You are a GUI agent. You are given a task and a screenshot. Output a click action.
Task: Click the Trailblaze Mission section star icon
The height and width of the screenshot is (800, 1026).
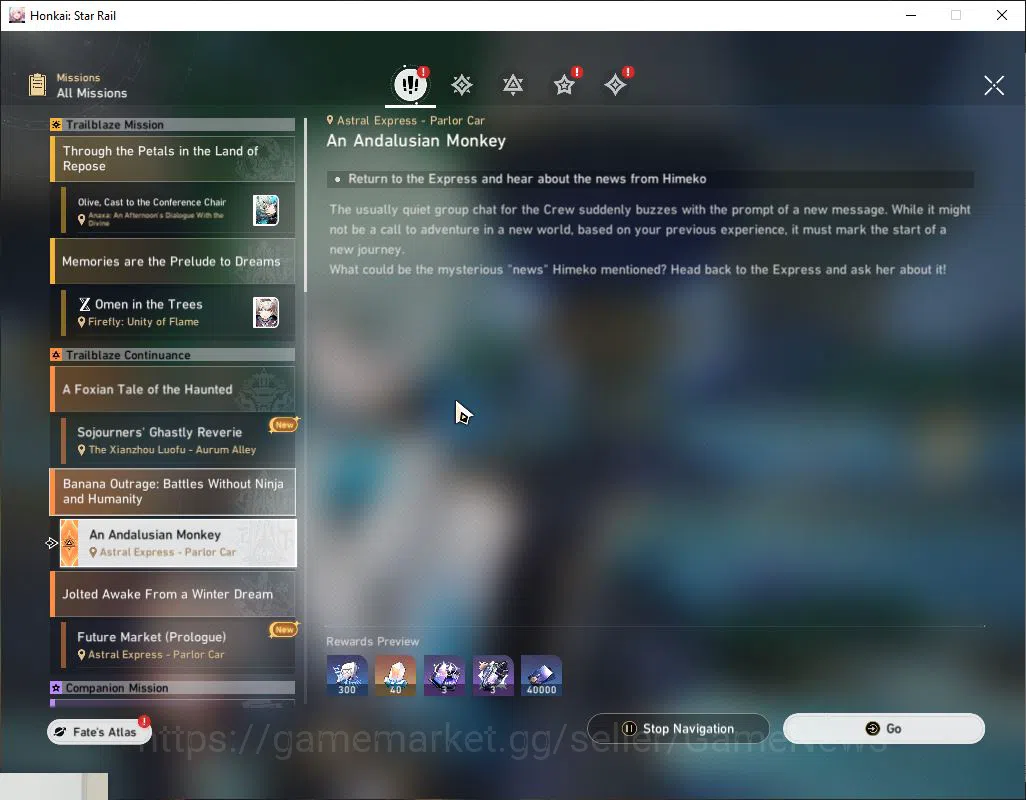(x=56, y=124)
